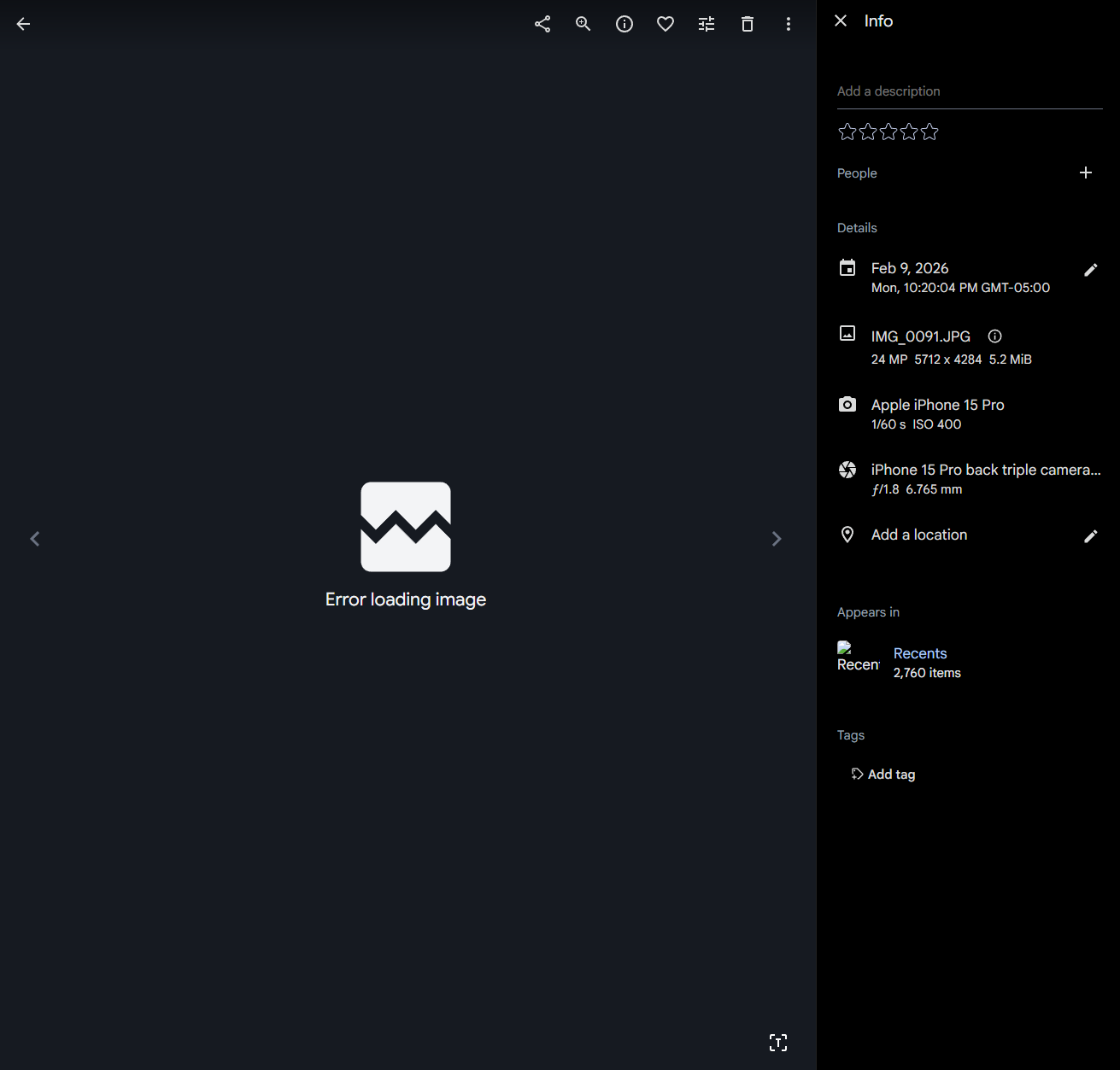Open the zoom tool
1120x1070 pixels.
click(x=583, y=23)
